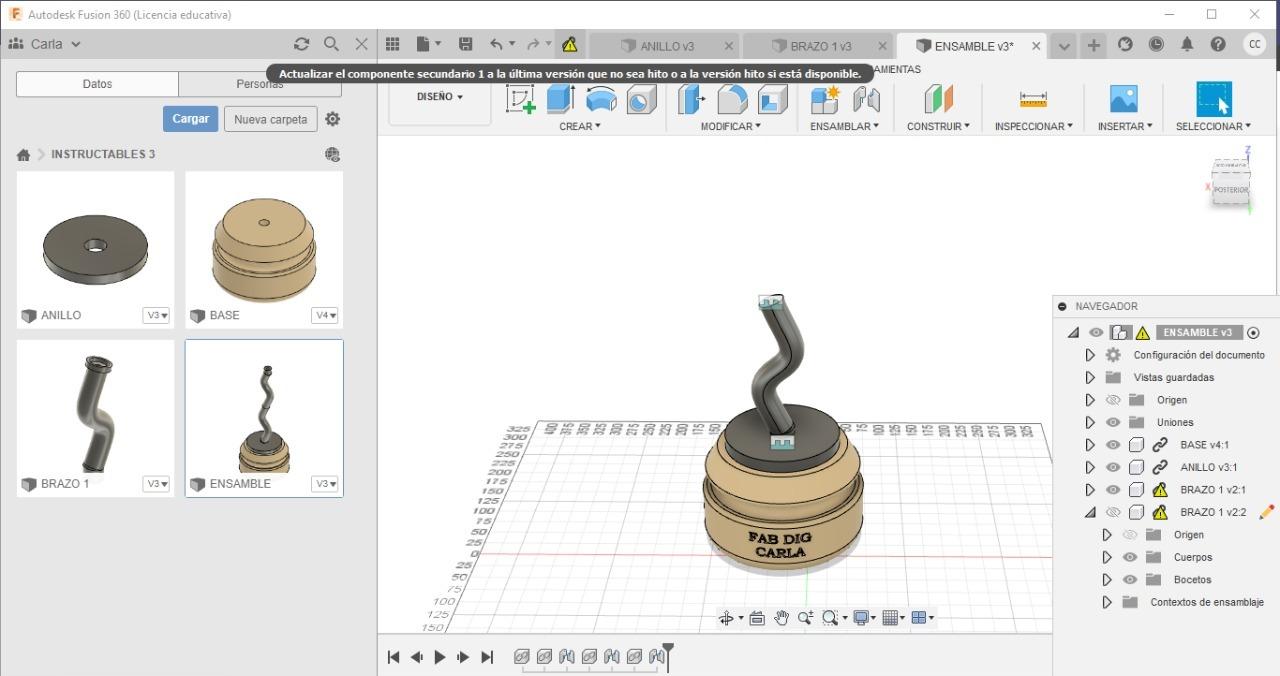Click the Save icon in top toolbar

point(465,44)
